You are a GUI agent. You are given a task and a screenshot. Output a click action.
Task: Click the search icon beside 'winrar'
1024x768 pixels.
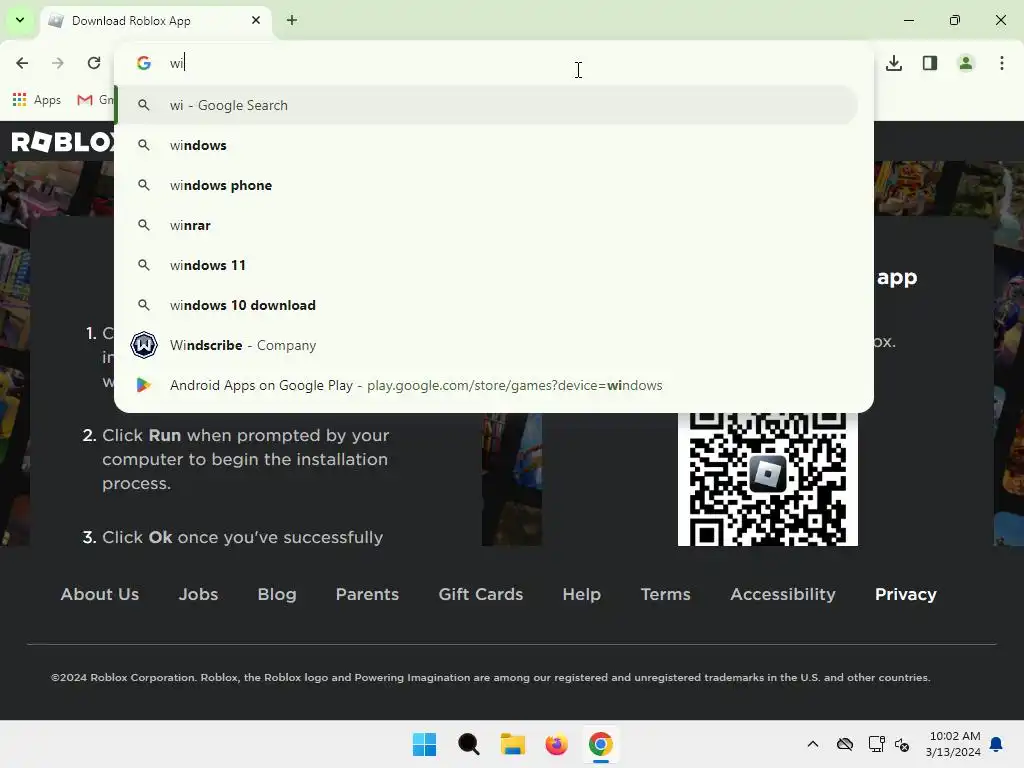pyautogui.click(x=144, y=225)
